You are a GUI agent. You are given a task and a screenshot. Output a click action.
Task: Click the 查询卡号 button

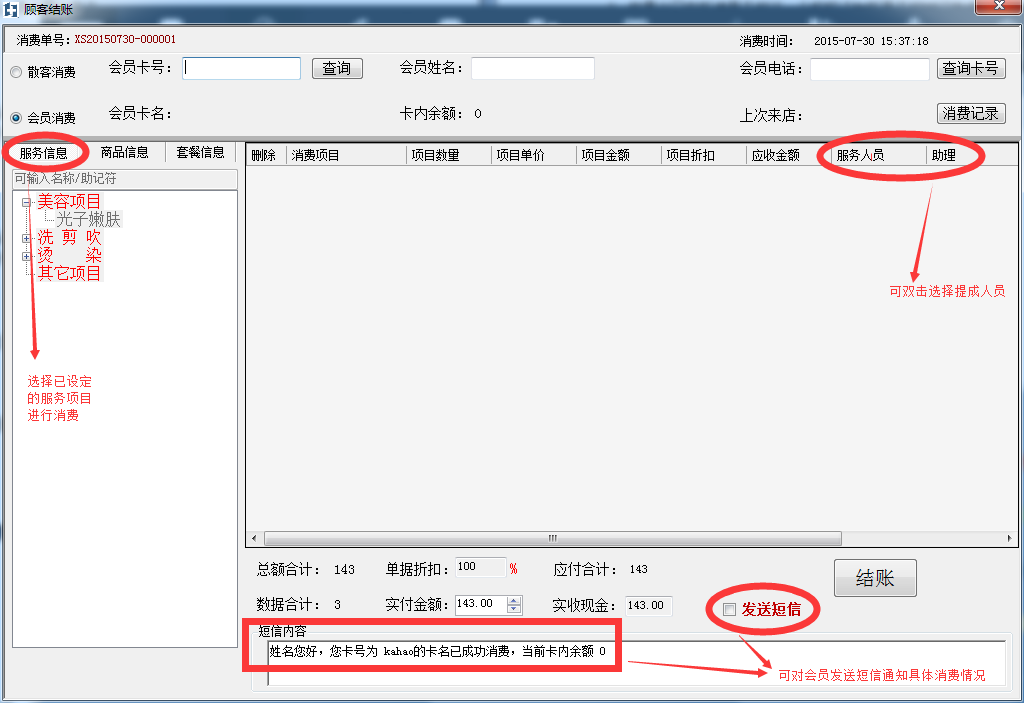pyautogui.click(x=970, y=69)
